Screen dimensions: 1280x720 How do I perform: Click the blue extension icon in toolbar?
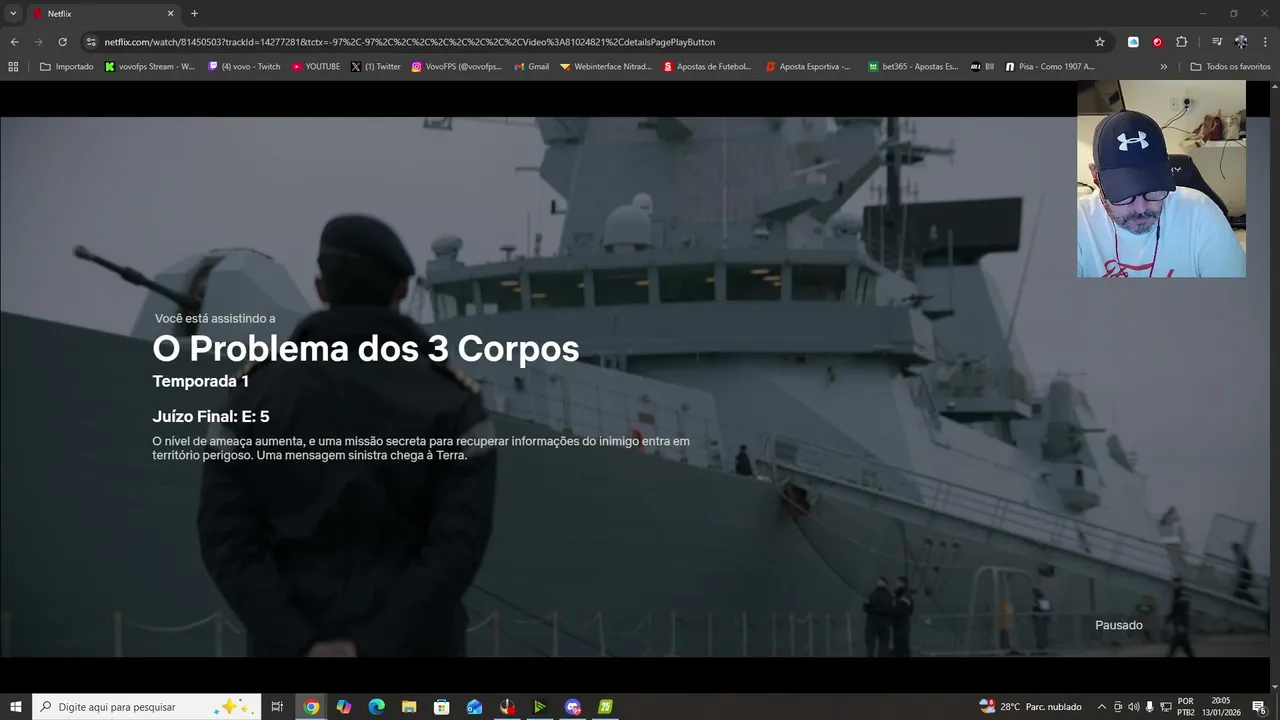coord(1133,42)
